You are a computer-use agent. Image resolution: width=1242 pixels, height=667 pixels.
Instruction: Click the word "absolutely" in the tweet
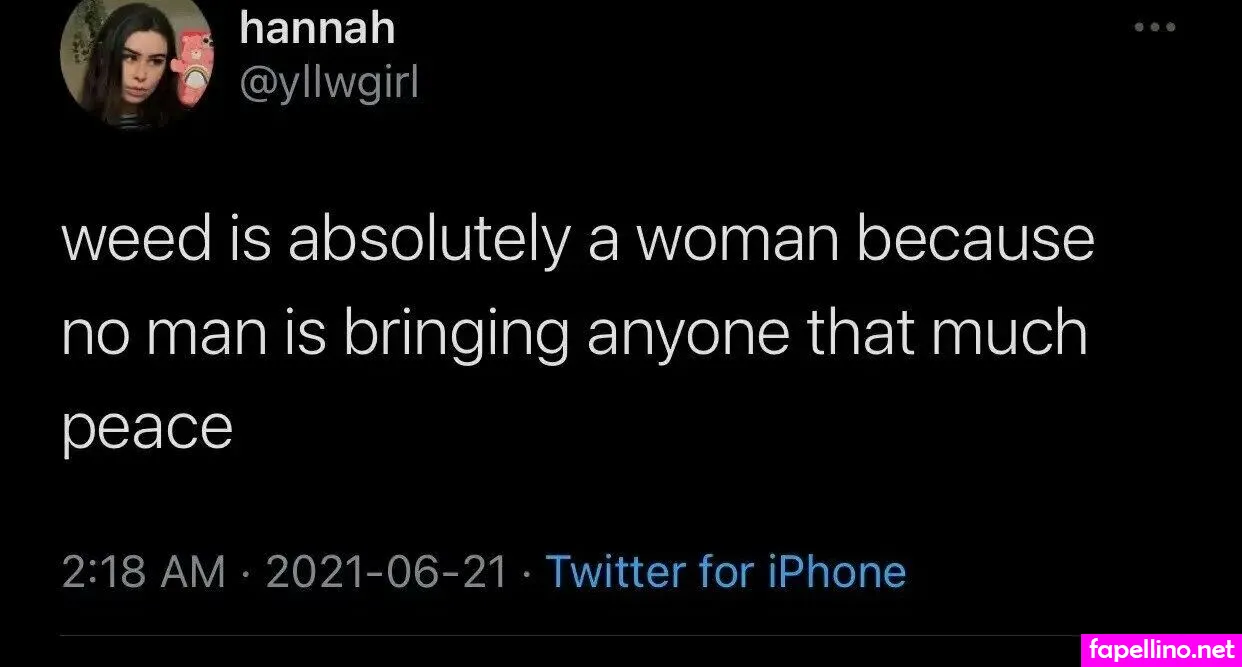tap(429, 241)
